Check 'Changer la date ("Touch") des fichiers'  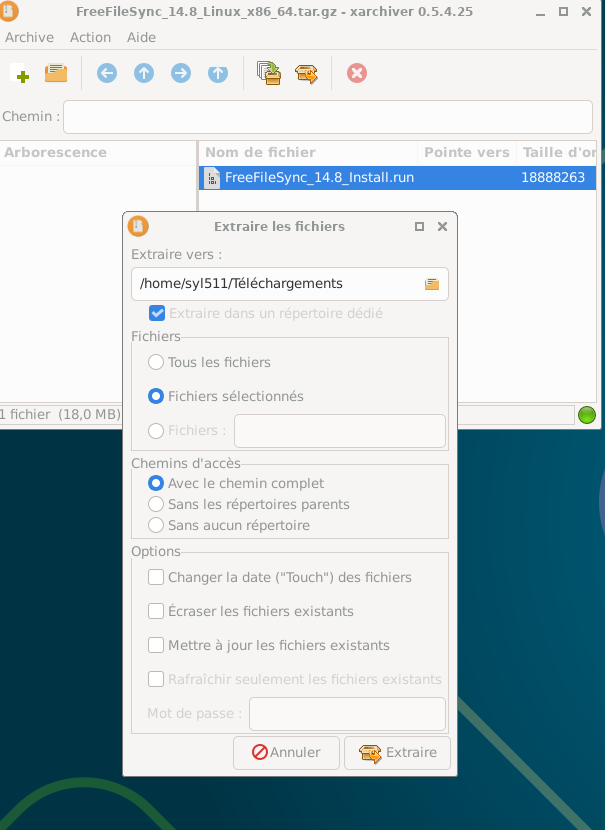(x=156, y=577)
